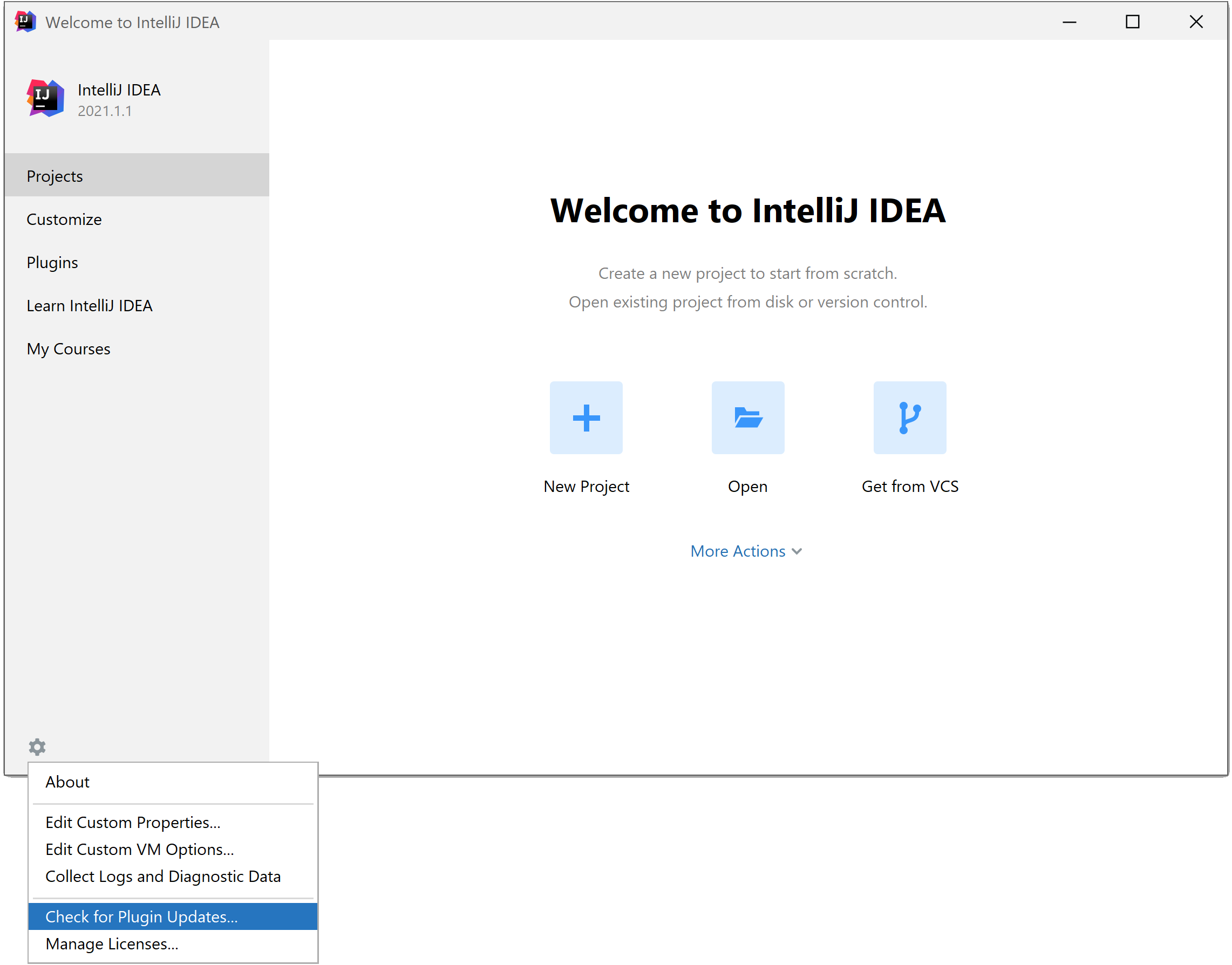Click the New Project label
The height and width of the screenshot is (965, 1232).
586,487
